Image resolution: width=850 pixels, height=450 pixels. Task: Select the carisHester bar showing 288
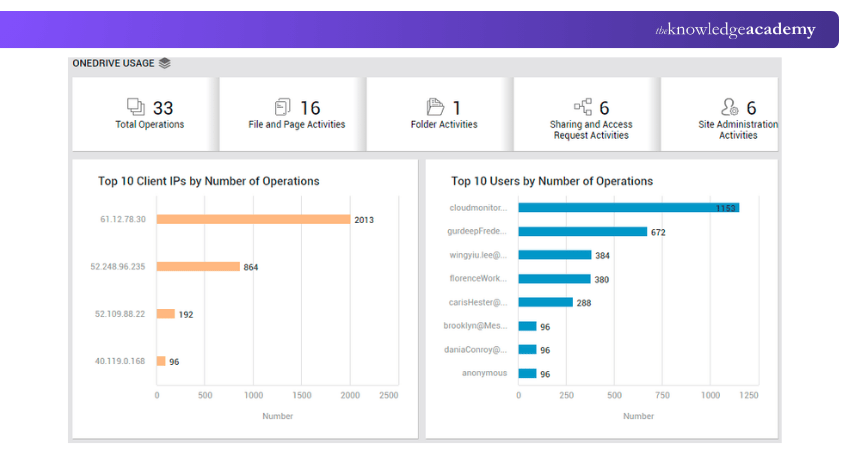pyautogui.click(x=545, y=302)
